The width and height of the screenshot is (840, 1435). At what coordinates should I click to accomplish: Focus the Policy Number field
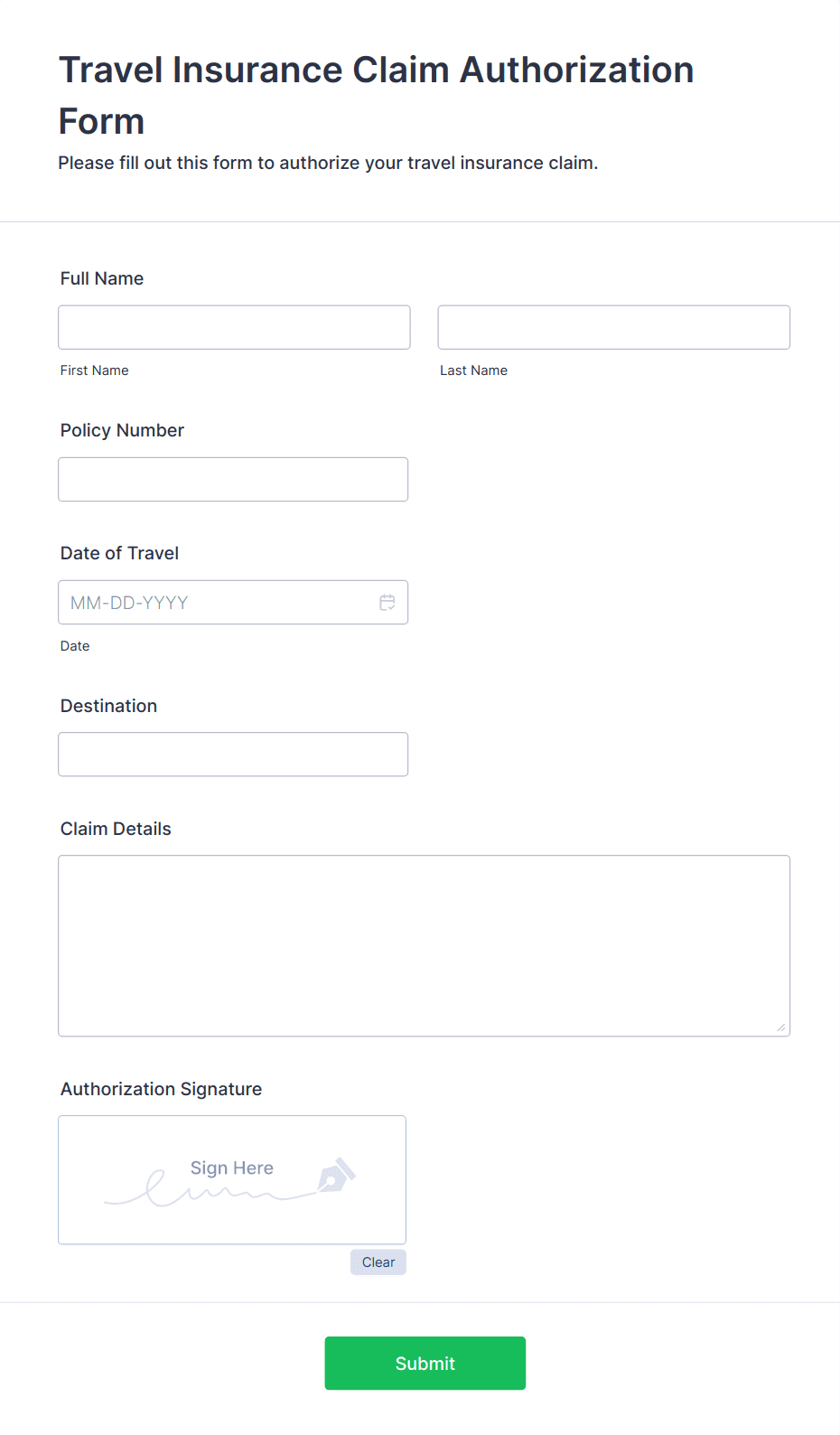233,479
